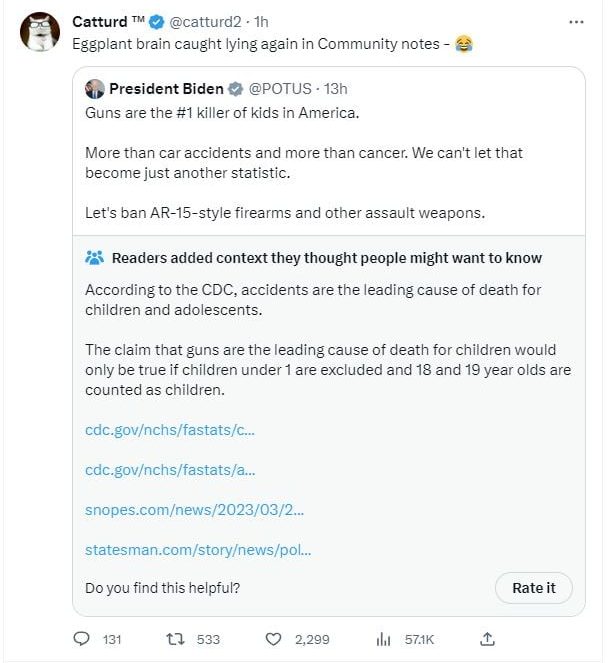
Task: Click President Biden's verified checkmark badge
Action: tap(236, 89)
